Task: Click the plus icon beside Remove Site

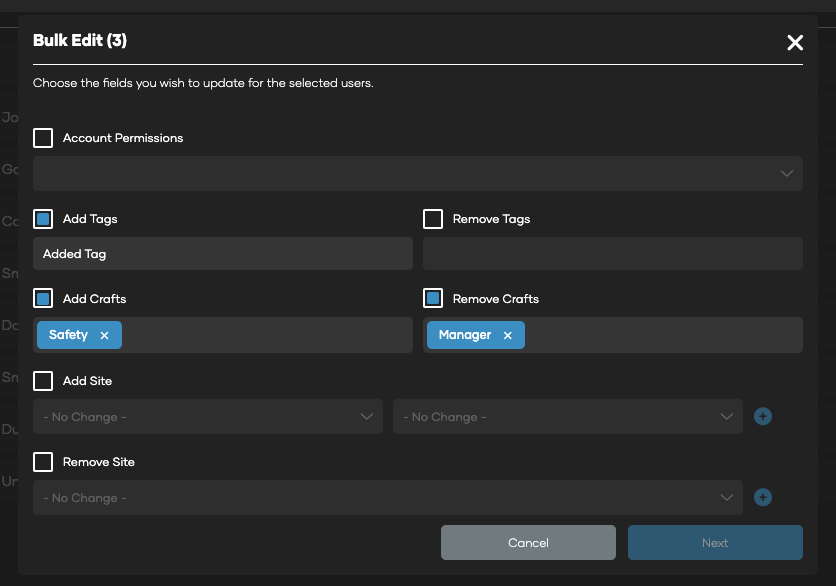Action: click(762, 497)
